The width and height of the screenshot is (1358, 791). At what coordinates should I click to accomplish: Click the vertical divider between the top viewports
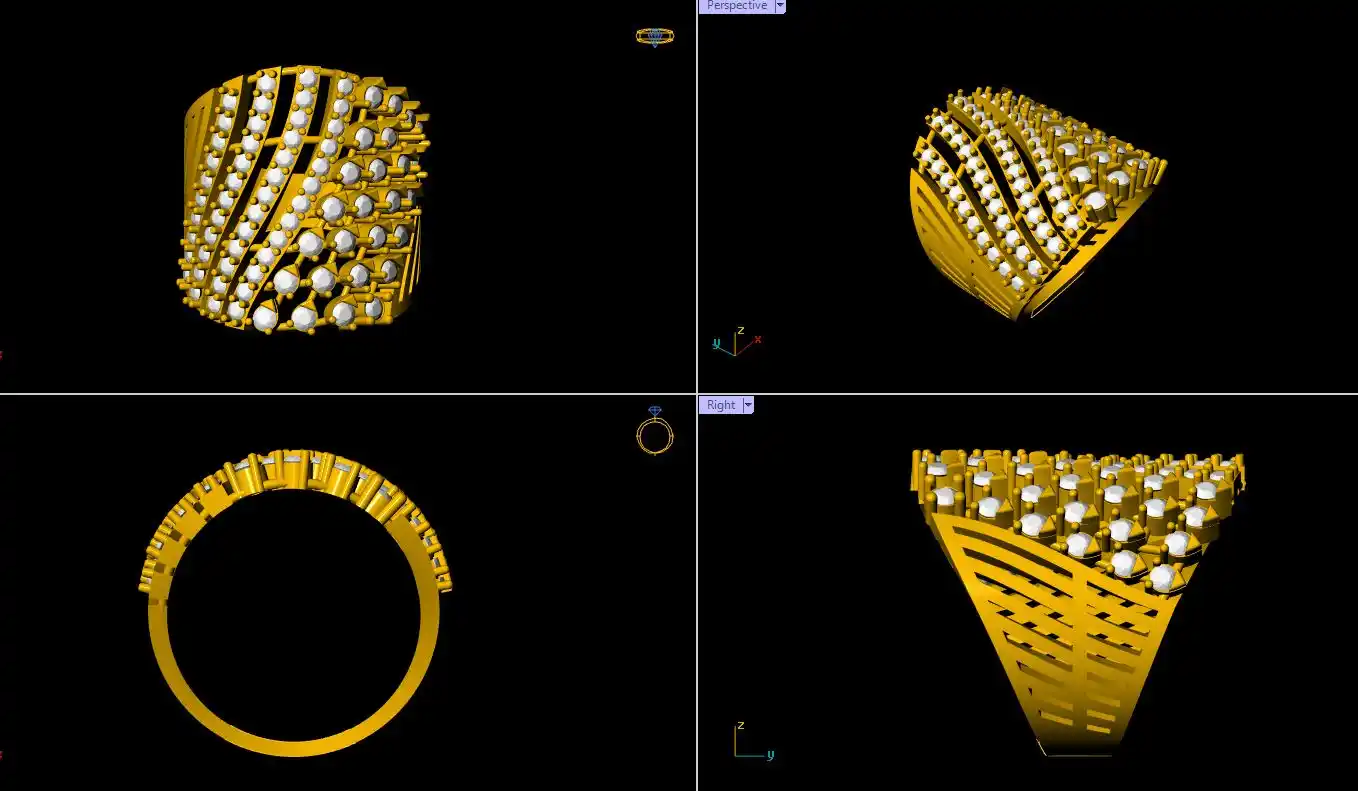[x=697, y=200]
